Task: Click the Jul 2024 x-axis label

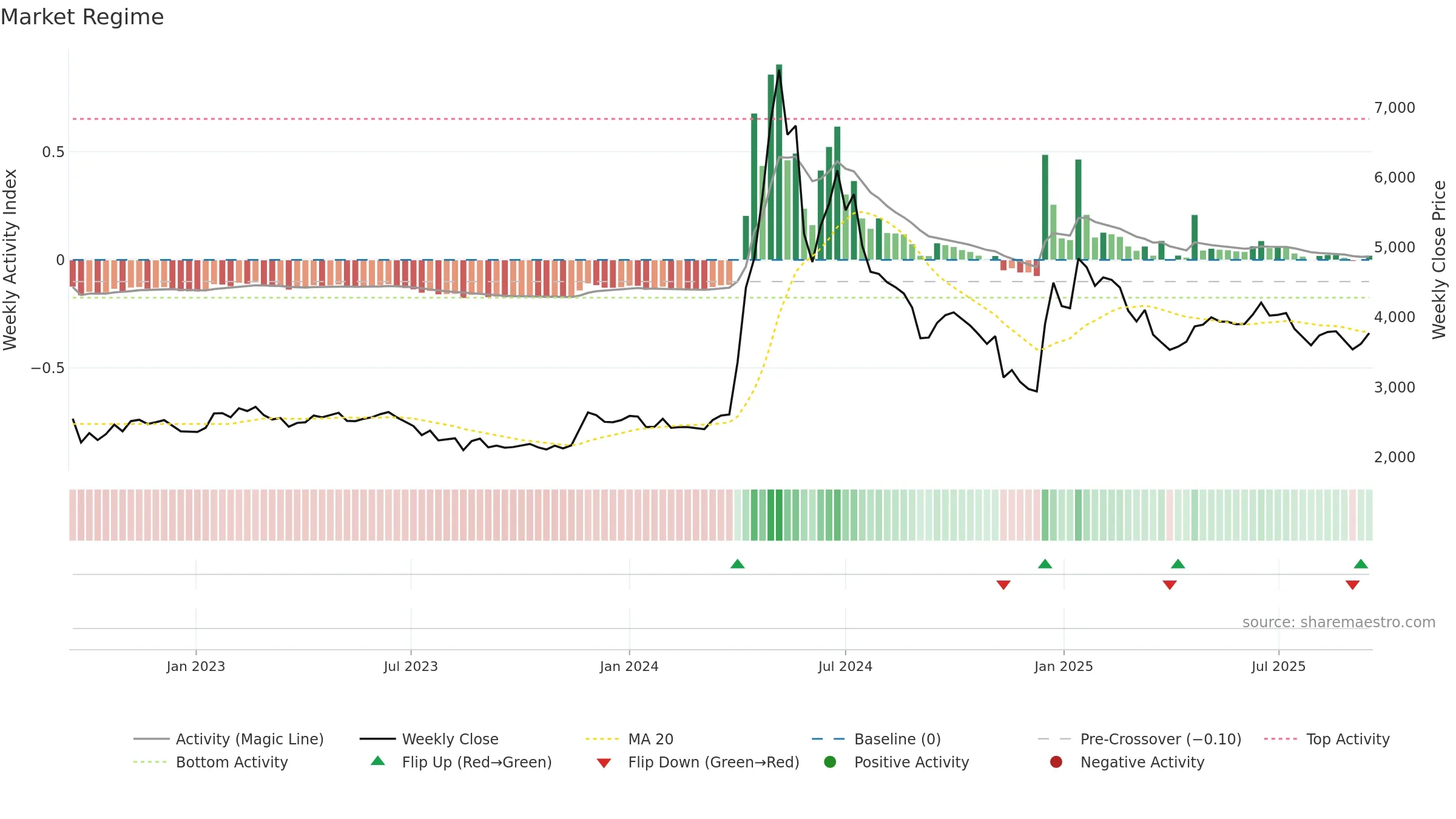Action: point(845,666)
